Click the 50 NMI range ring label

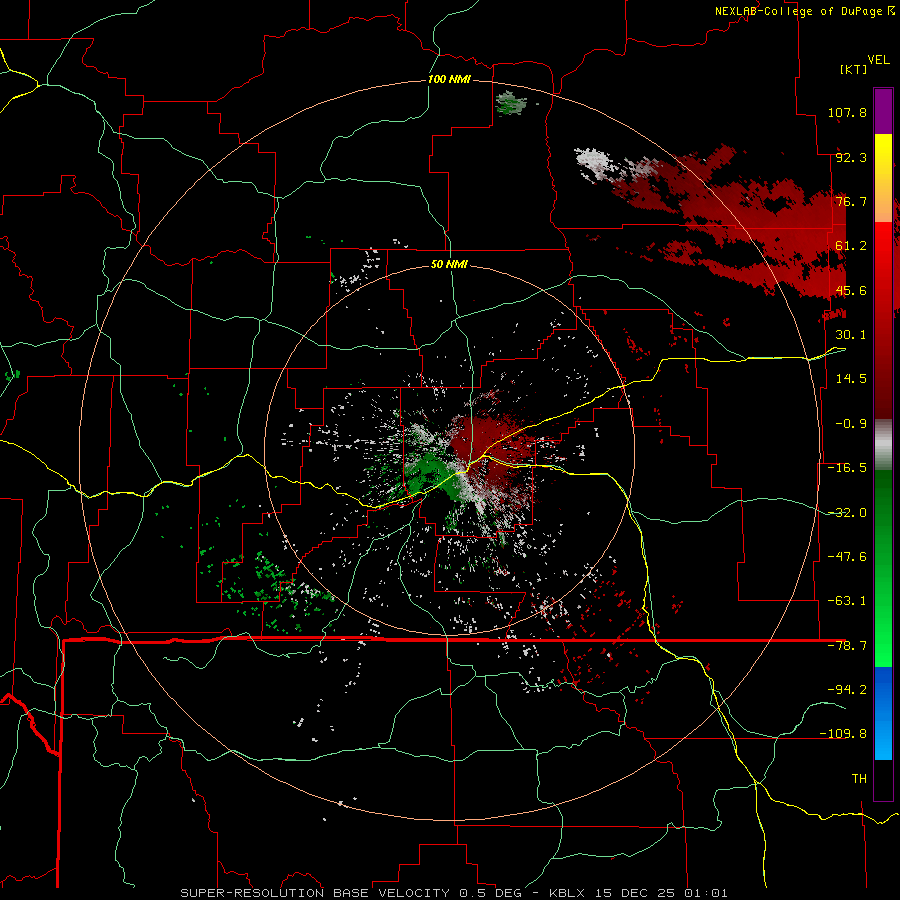tap(449, 264)
